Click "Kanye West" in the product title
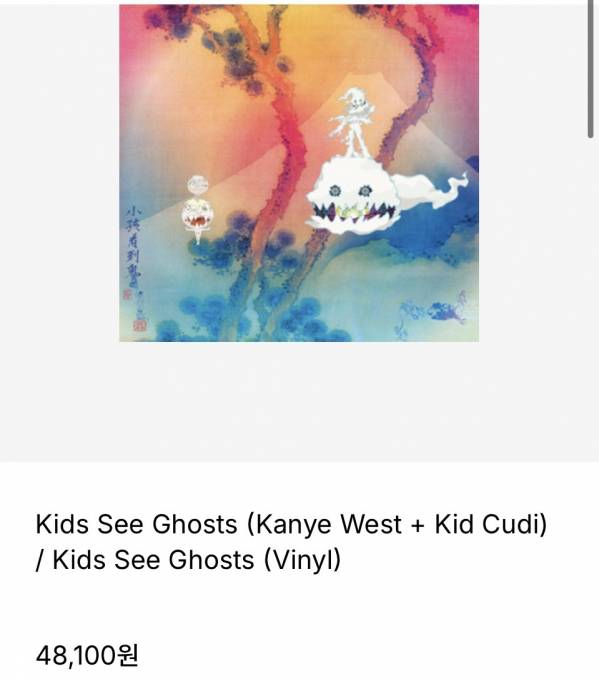 [329, 524]
